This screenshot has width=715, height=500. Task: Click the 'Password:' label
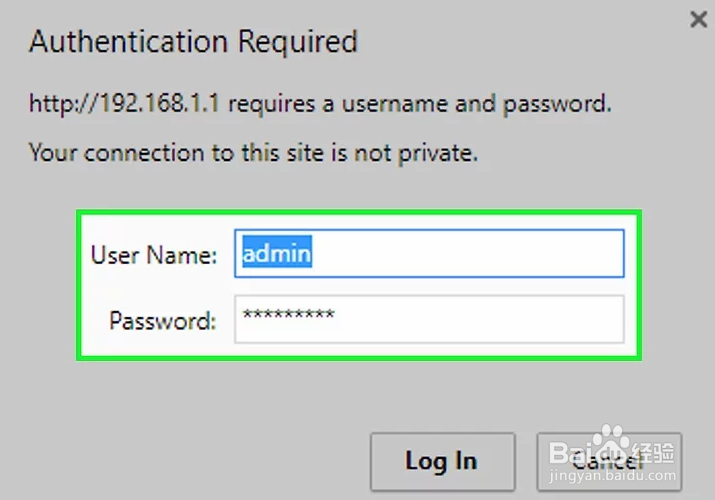pos(162,321)
